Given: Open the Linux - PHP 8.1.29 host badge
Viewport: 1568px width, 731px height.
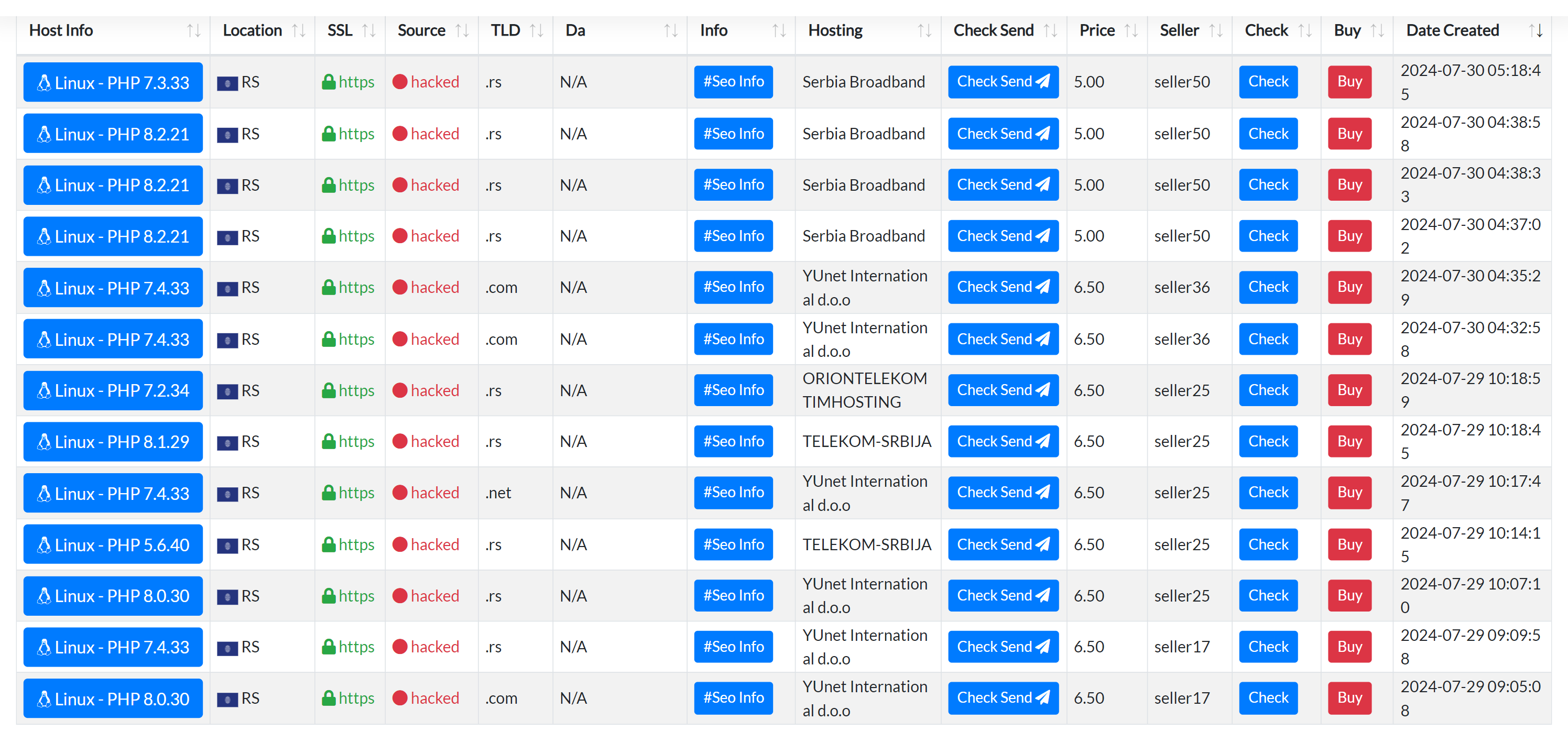Looking at the screenshot, I should tap(113, 441).
